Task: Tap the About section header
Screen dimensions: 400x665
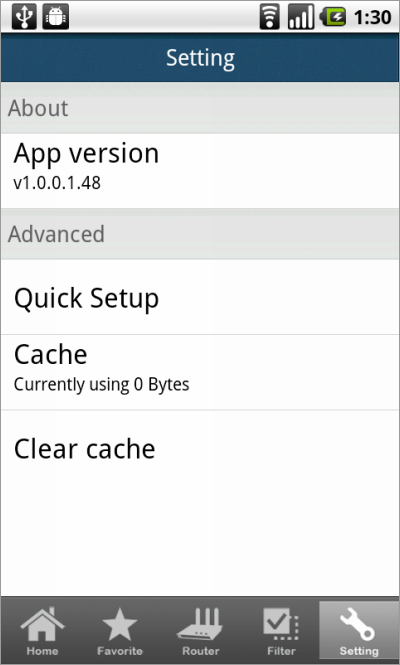Action: click(x=200, y=108)
